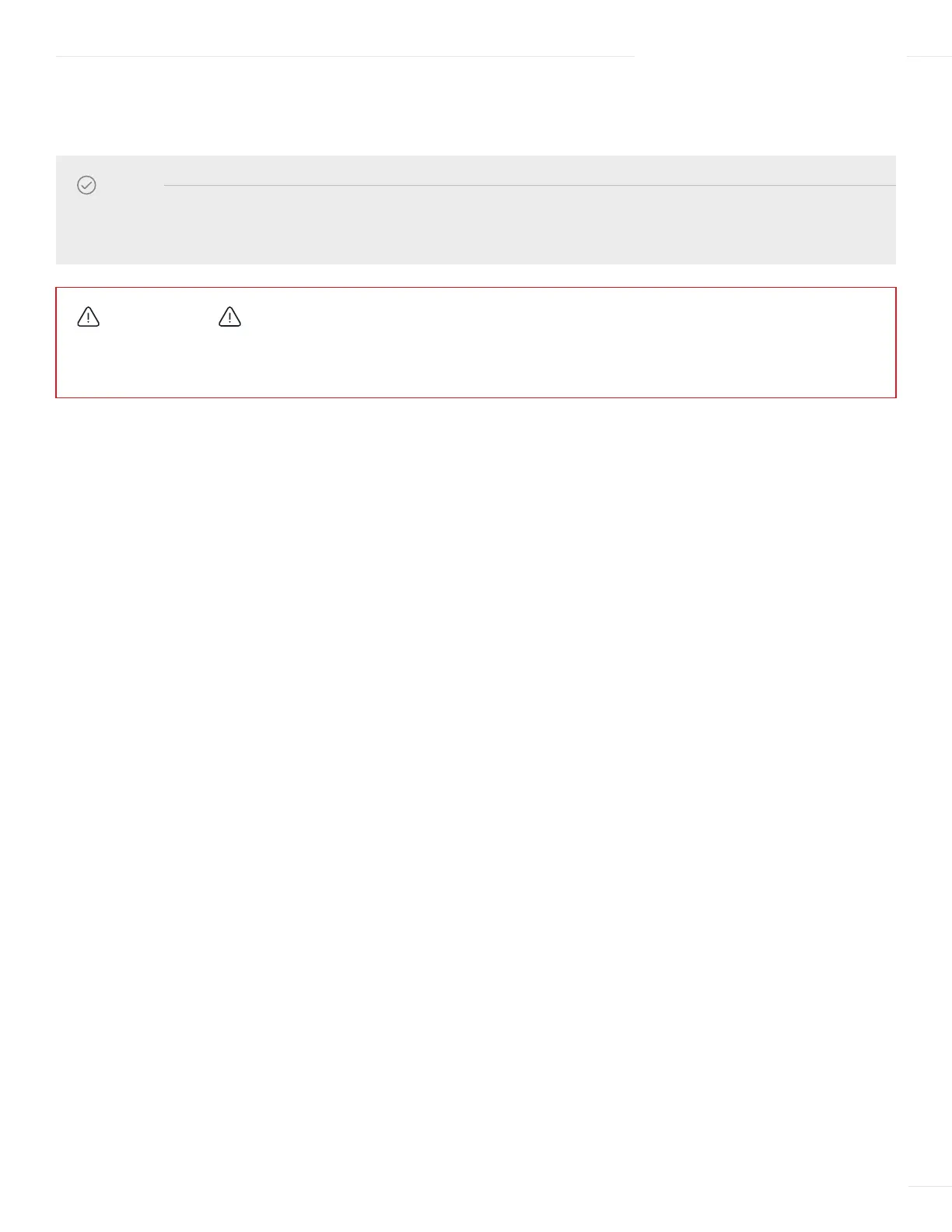
Task: Click the left warning triangle icon
Action: point(89,317)
